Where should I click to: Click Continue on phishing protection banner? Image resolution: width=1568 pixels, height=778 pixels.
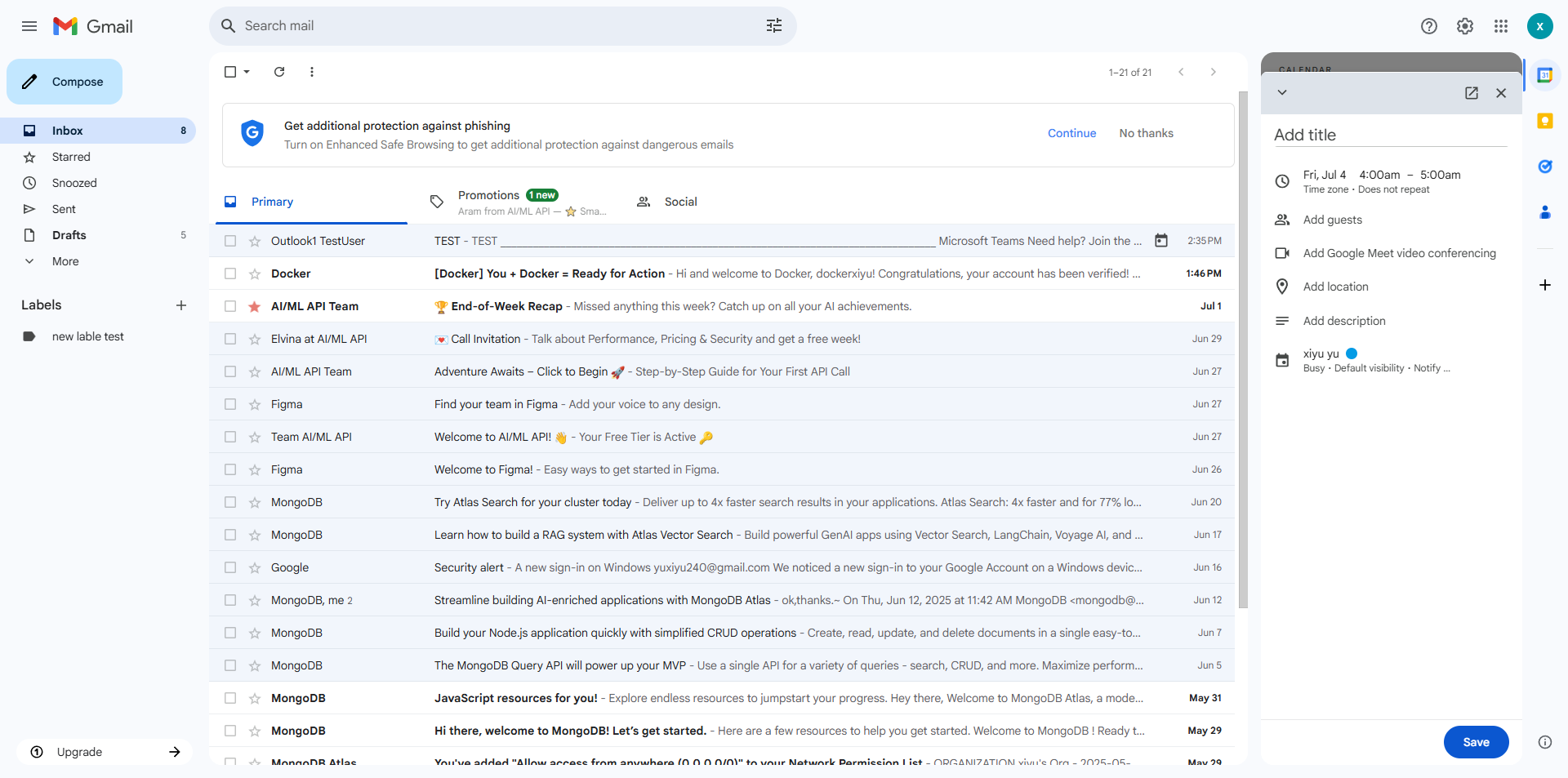pos(1071,133)
